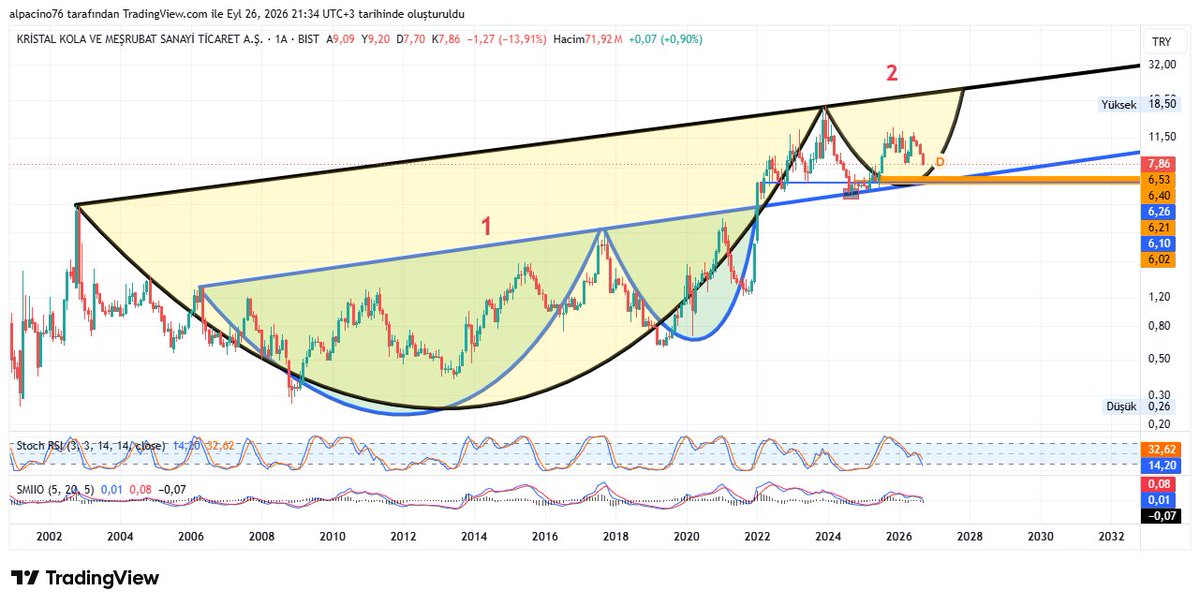Click the 0,80 price axis label
Image resolution: width=1200 pixels, height=606 pixels.
pyautogui.click(x=1159, y=325)
